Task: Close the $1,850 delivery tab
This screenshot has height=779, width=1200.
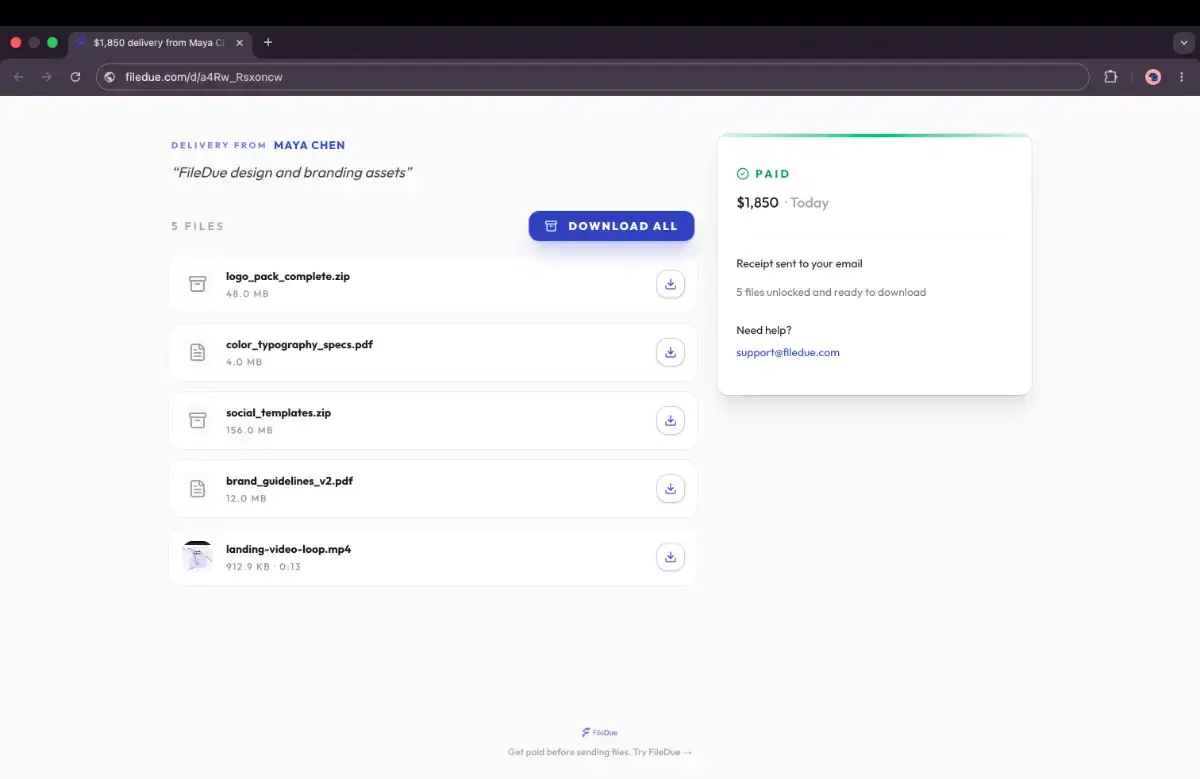Action: (240, 43)
